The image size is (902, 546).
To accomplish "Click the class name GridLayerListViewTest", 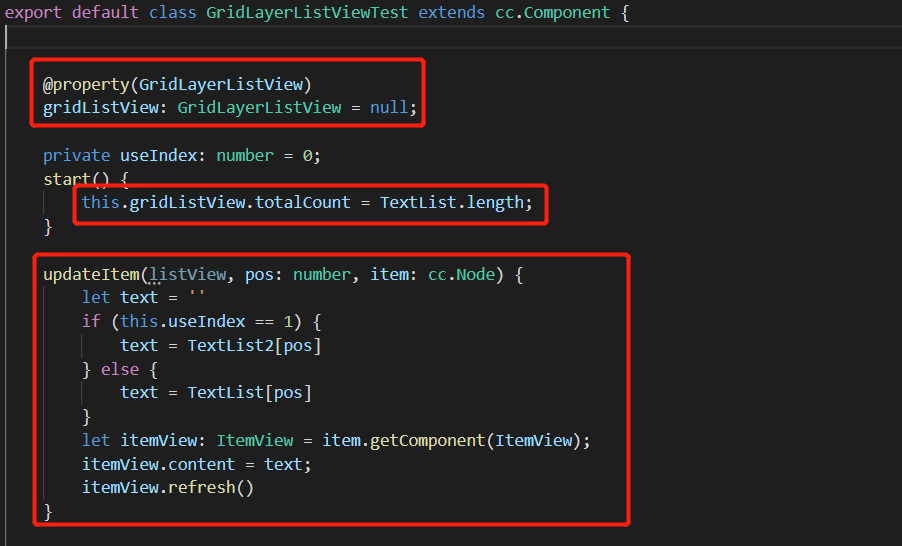I will (x=307, y=13).
